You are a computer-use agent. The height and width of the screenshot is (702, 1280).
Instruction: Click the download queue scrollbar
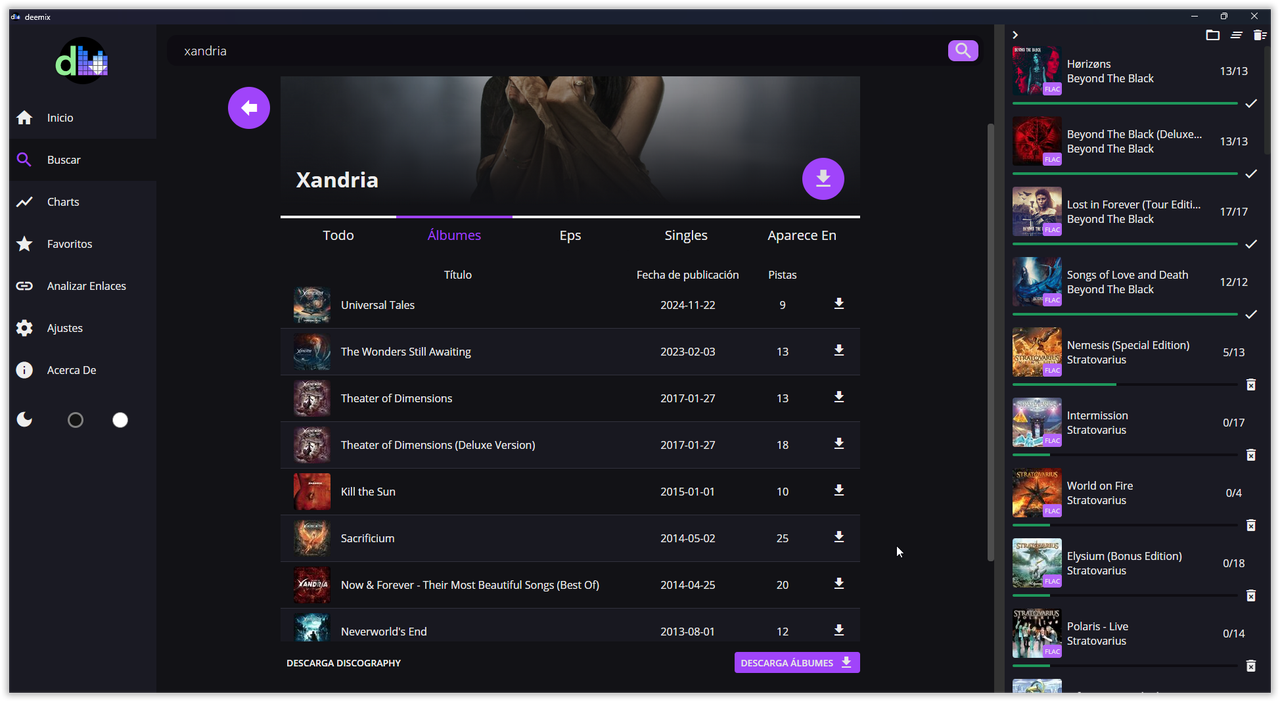tap(1266, 100)
